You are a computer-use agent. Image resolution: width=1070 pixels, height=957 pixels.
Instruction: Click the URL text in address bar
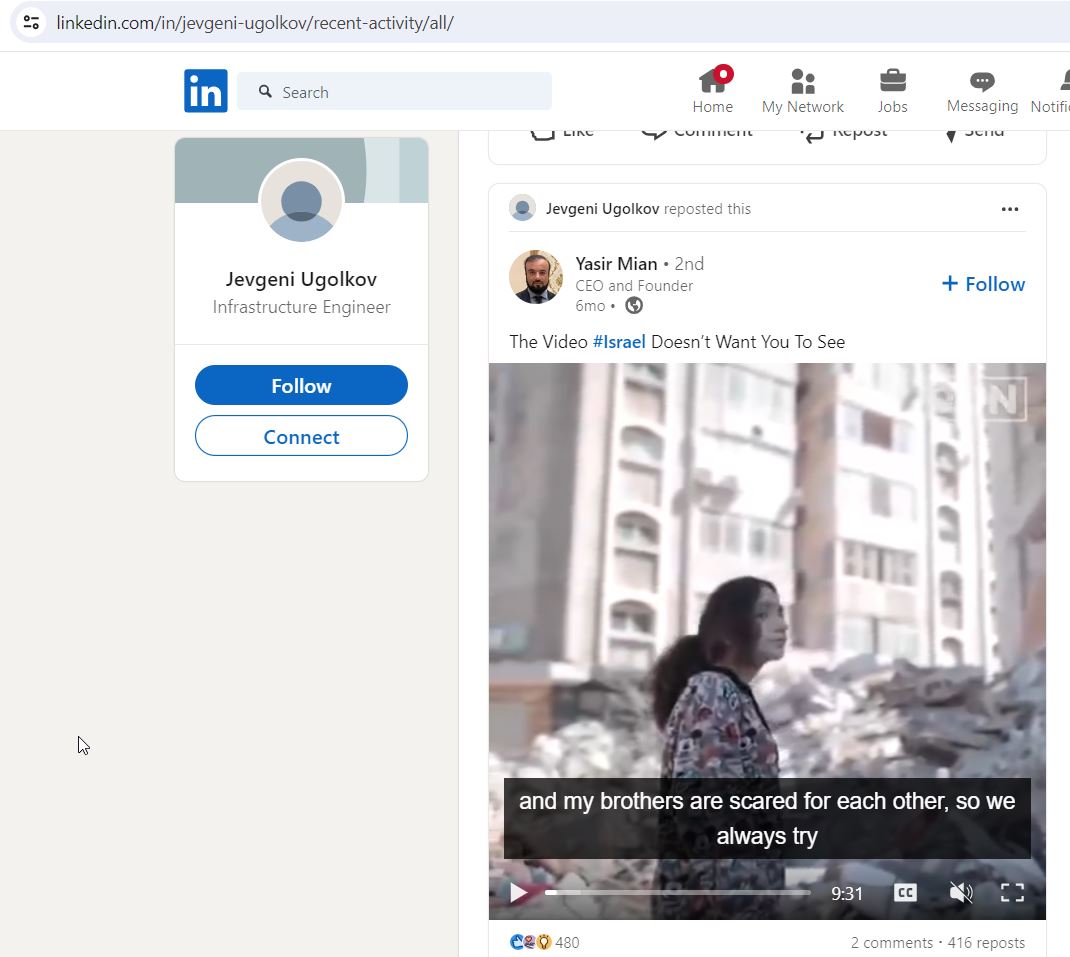[x=255, y=23]
